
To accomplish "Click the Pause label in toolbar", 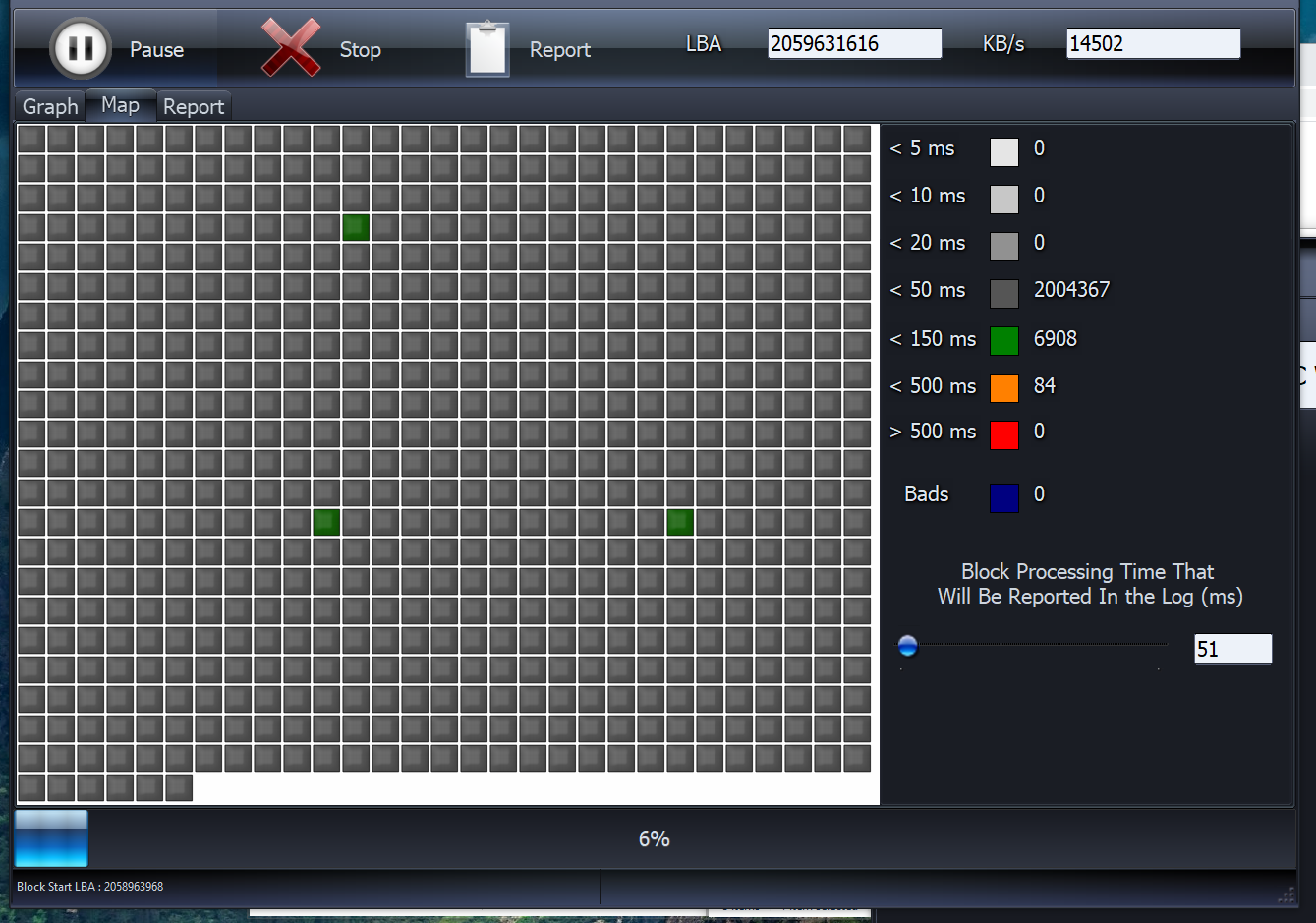I will click(x=156, y=50).
